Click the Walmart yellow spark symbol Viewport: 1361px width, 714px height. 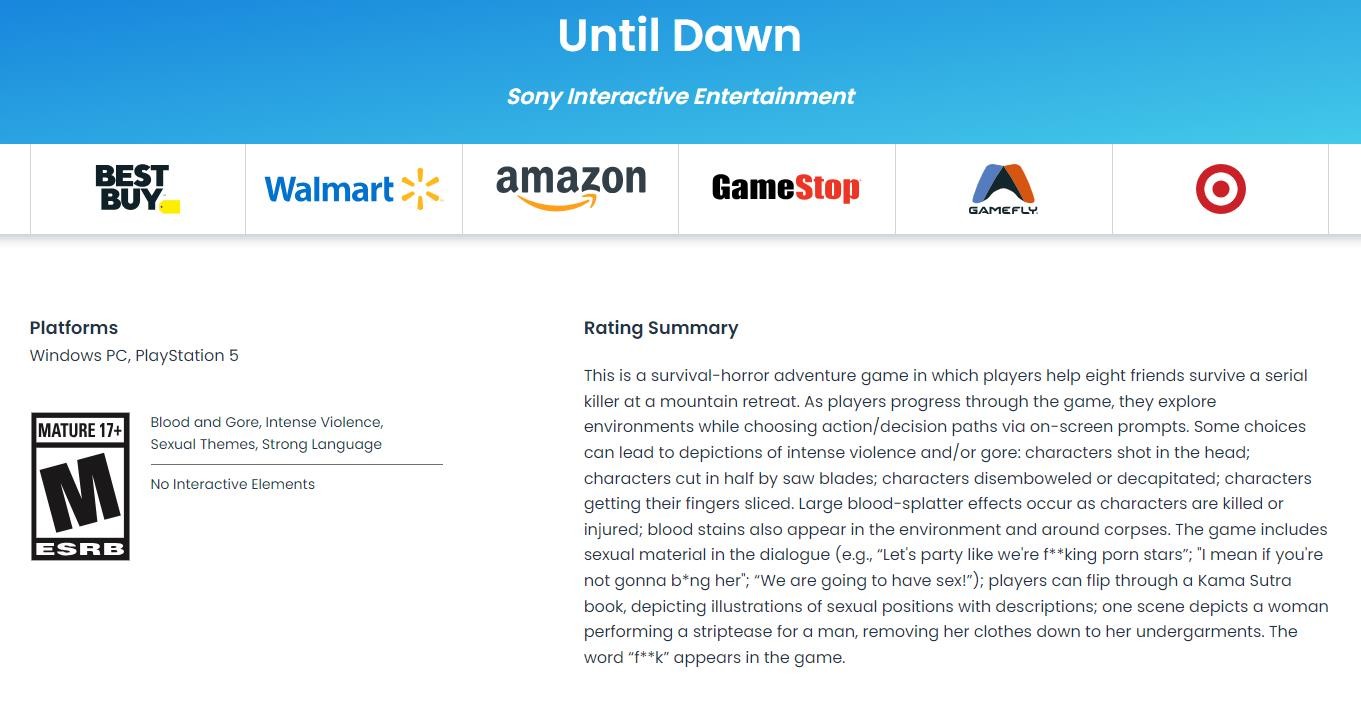click(x=420, y=189)
